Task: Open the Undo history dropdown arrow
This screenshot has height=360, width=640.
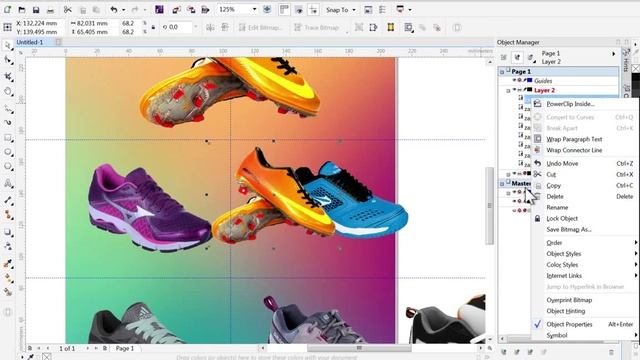Action: [x=123, y=9]
